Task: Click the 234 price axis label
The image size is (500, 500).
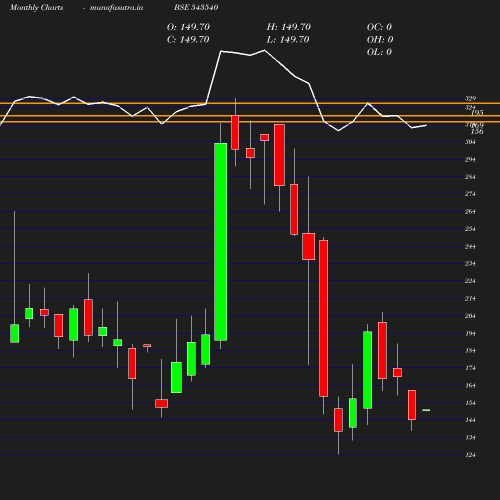Action: [470, 263]
